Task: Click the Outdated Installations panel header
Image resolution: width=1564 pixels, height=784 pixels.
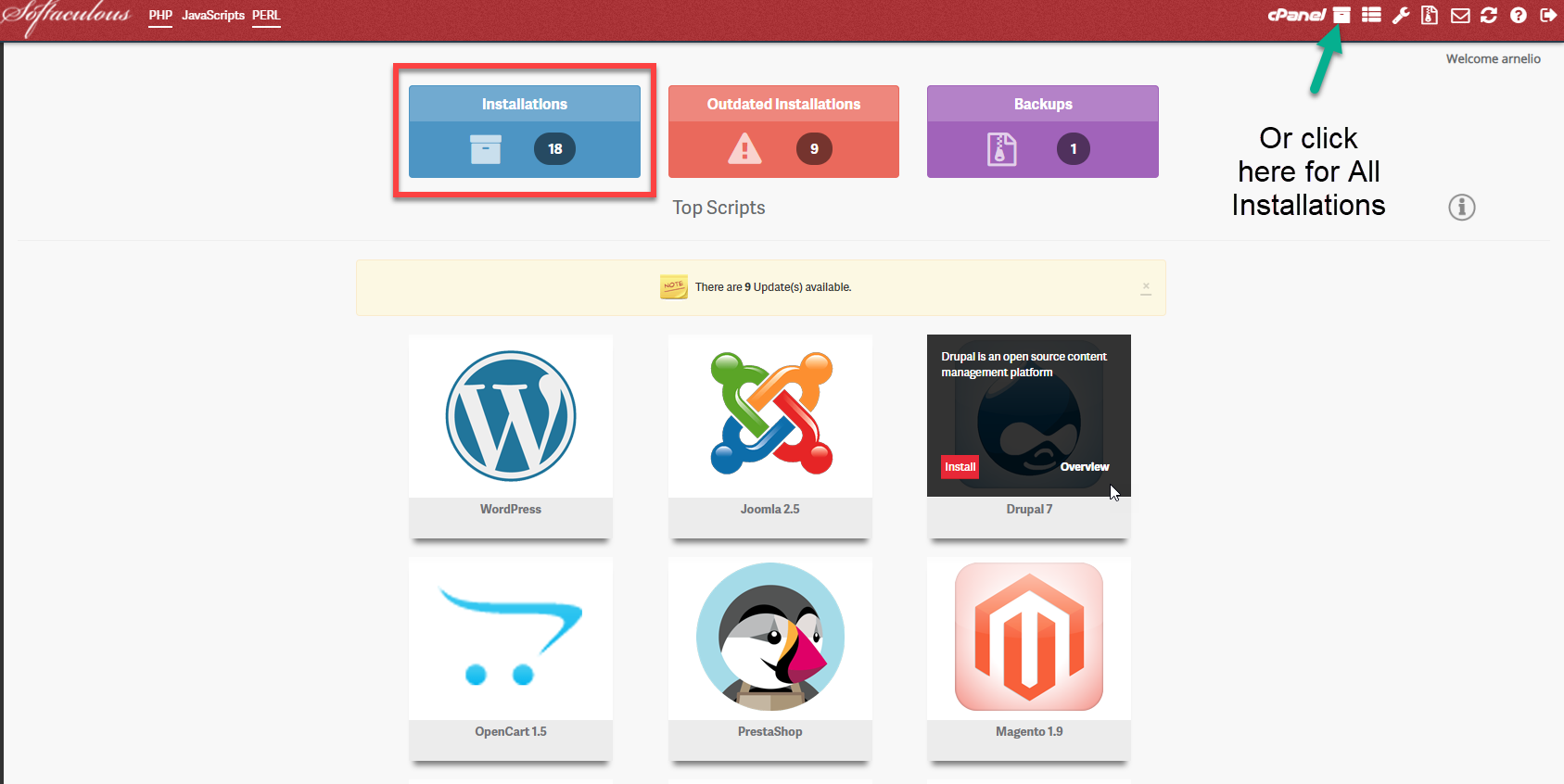Action: point(783,104)
